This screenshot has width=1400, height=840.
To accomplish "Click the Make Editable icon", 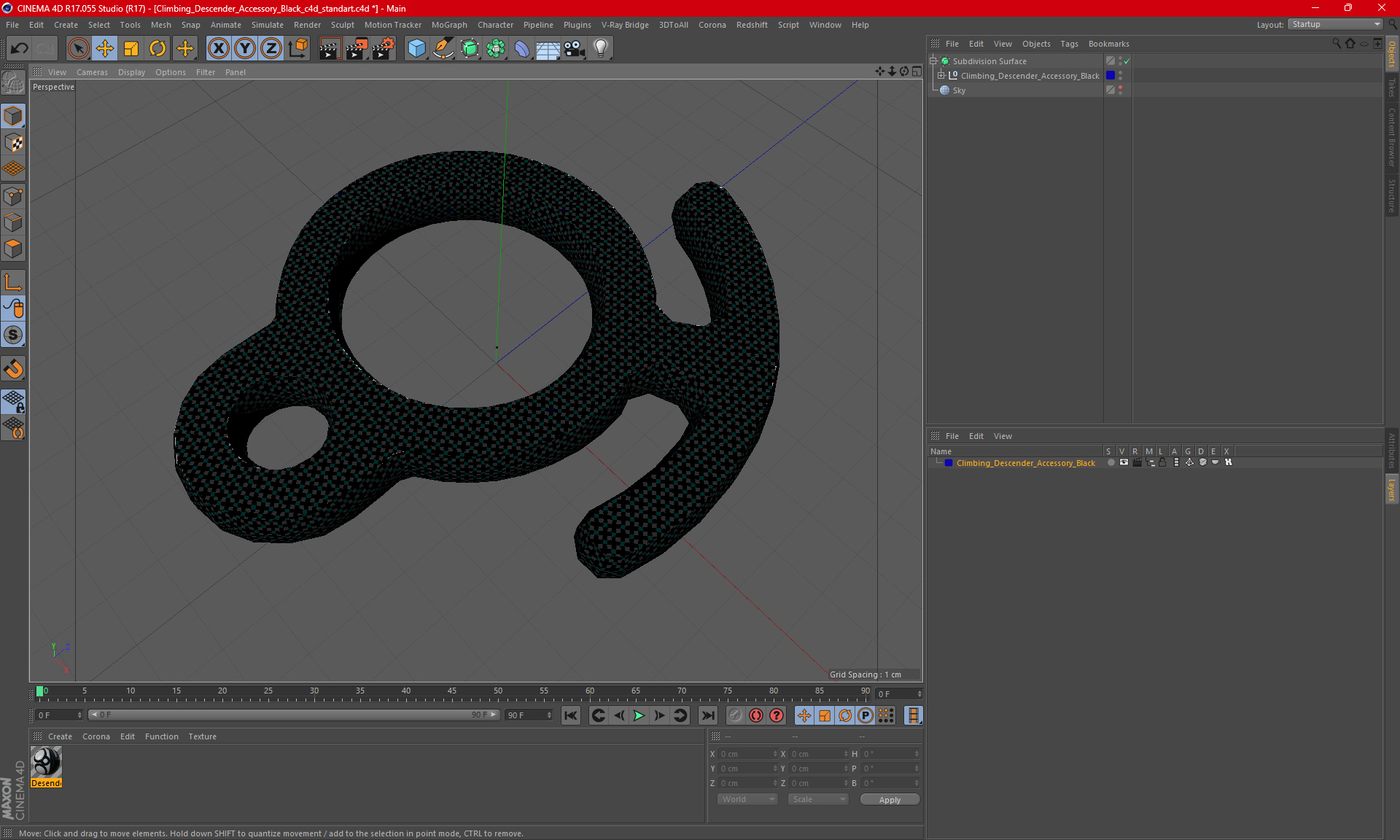I will point(13,82).
